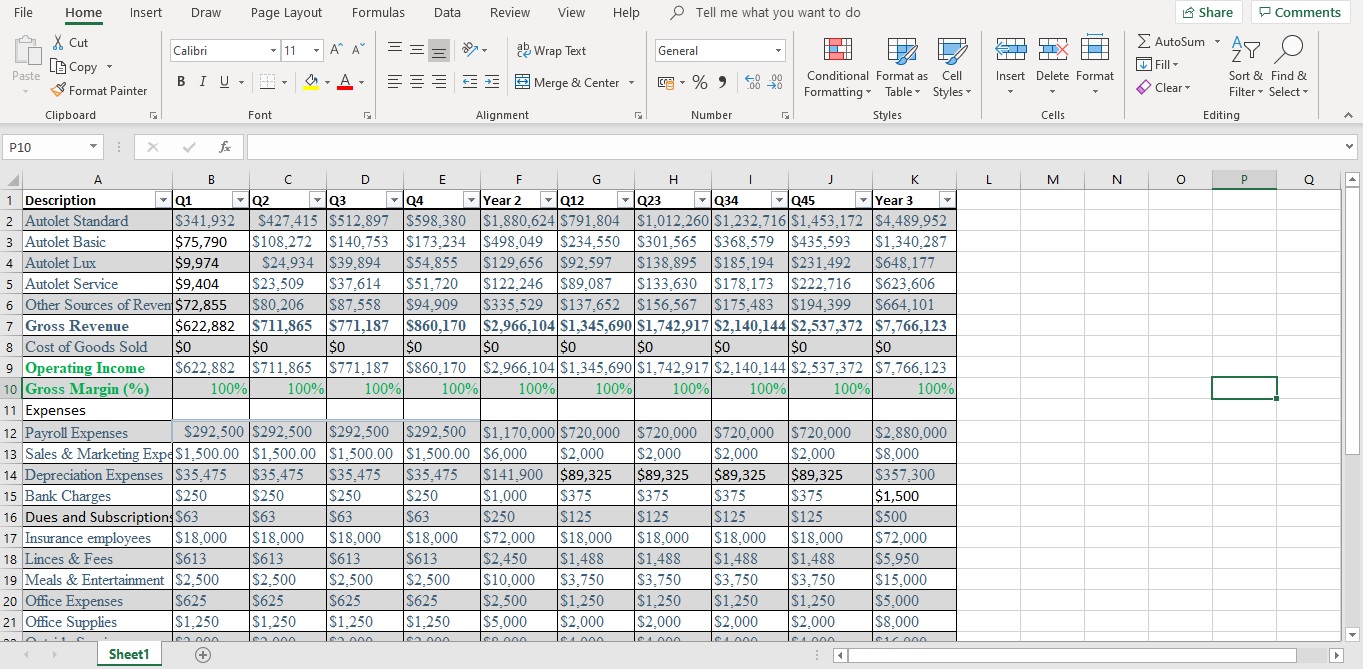Screen dimensions: 1363x669
Task: Click the Insert cells icon
Action: (1011, 51)
